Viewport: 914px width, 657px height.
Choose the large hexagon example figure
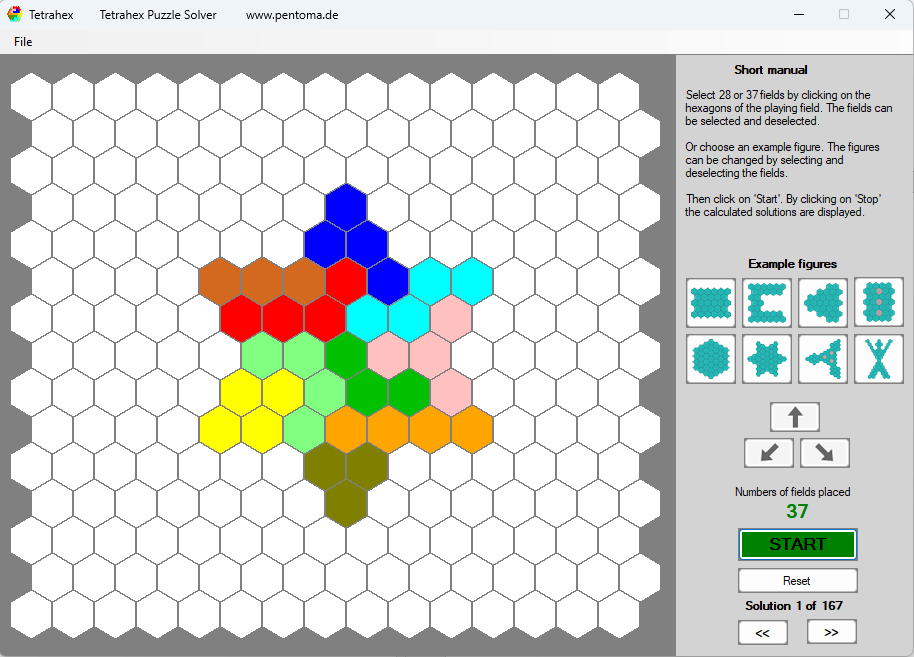point(711,359)
